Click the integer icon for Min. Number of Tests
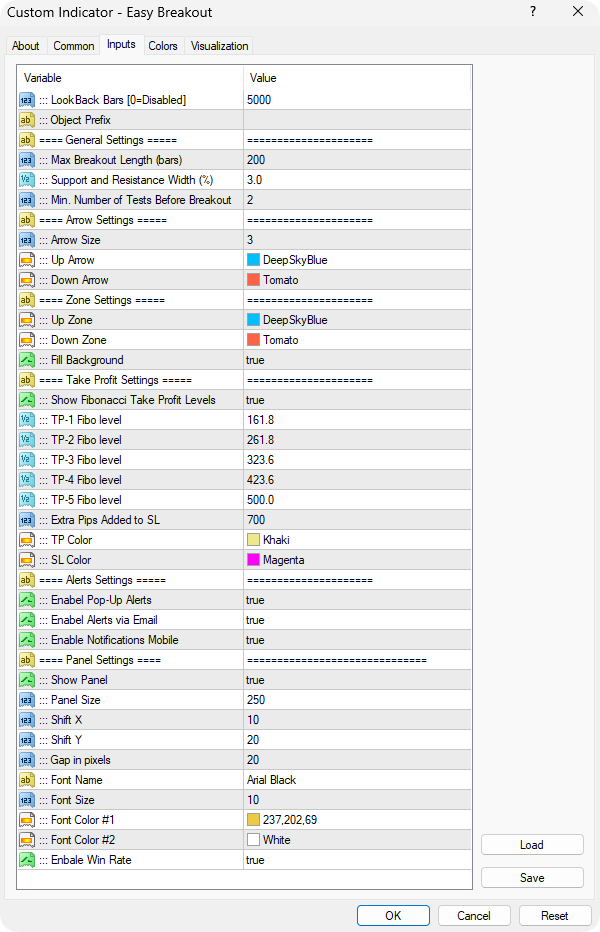 [x=27, y=200]
